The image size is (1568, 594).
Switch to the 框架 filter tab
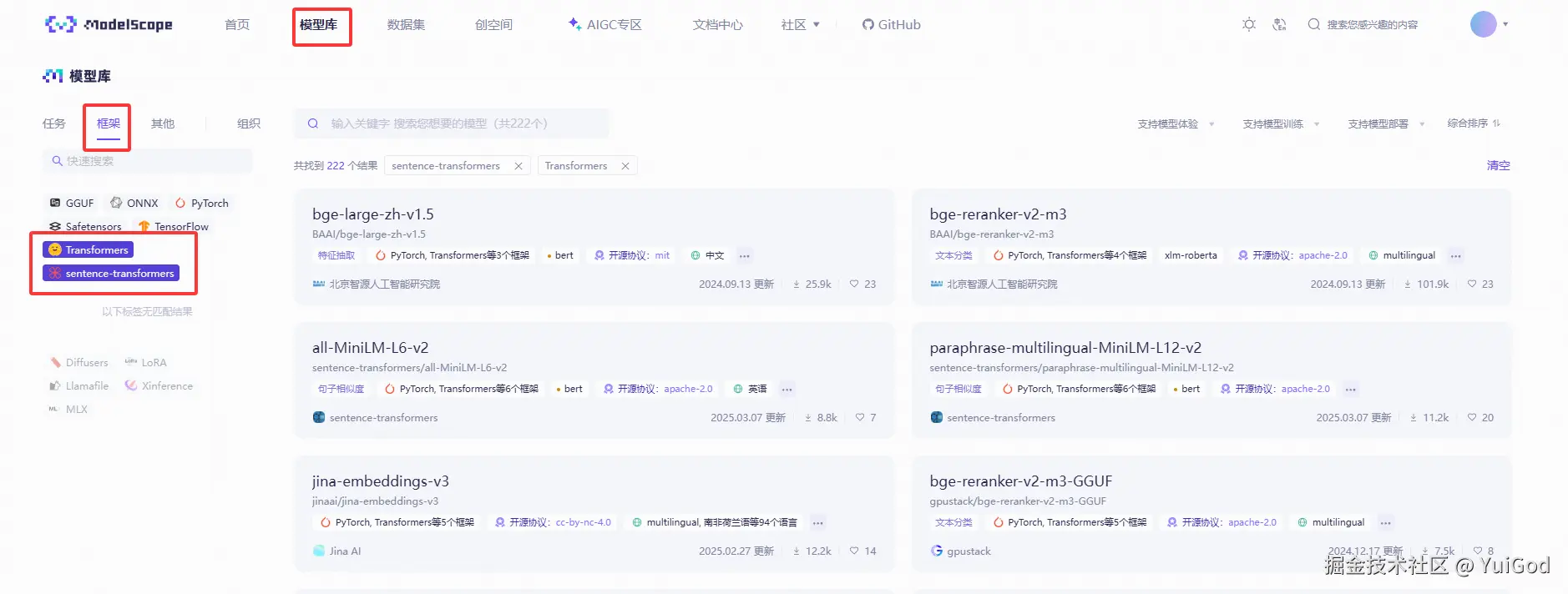[109, 123]
